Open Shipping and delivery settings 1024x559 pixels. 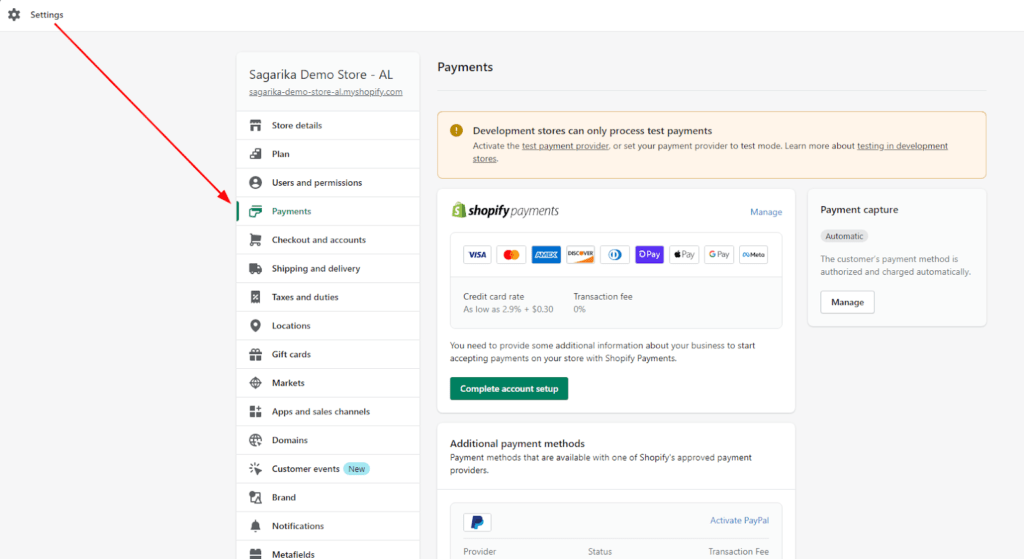pos(328,268)
